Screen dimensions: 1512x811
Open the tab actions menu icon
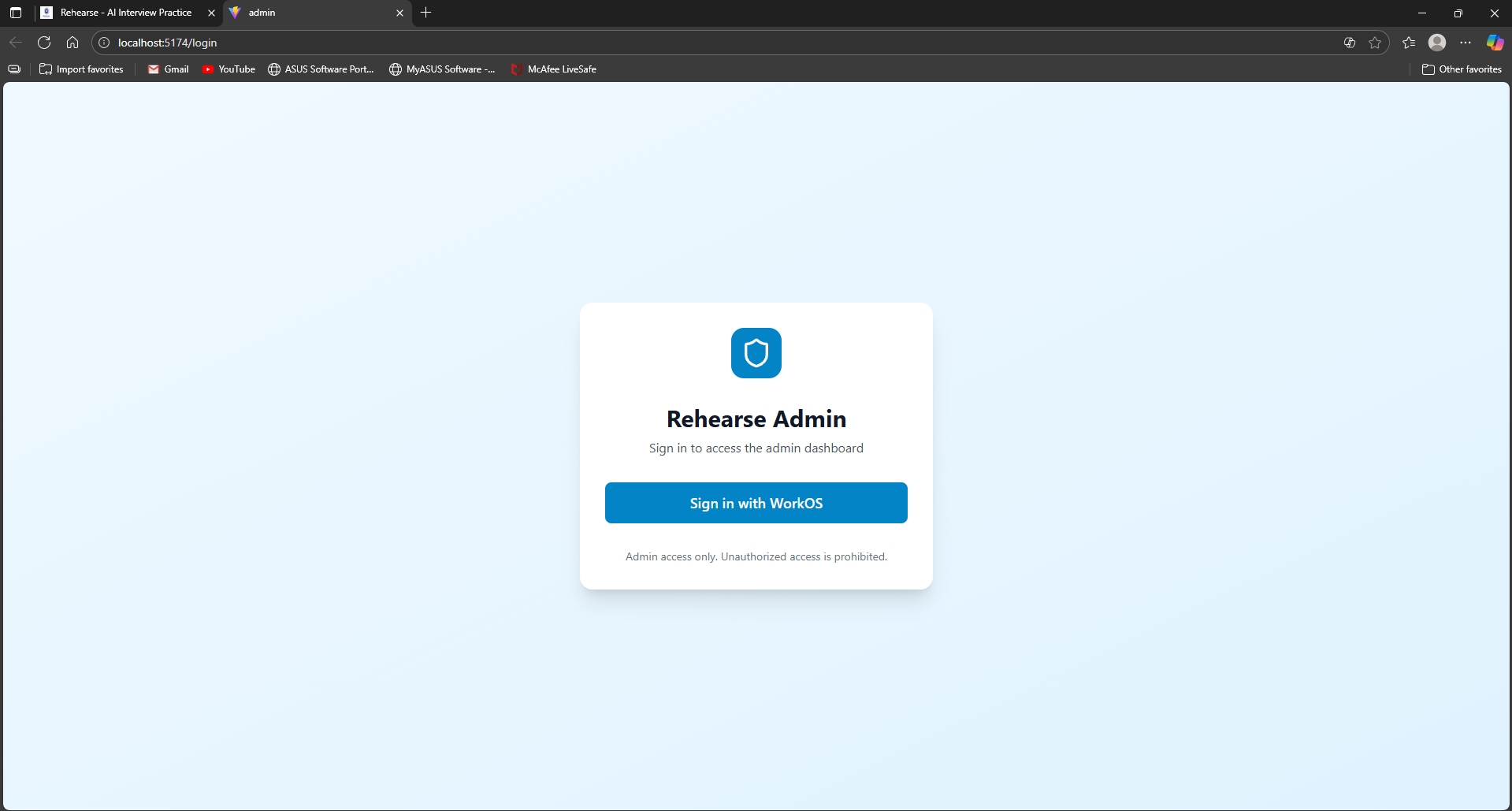click(16, 13)
